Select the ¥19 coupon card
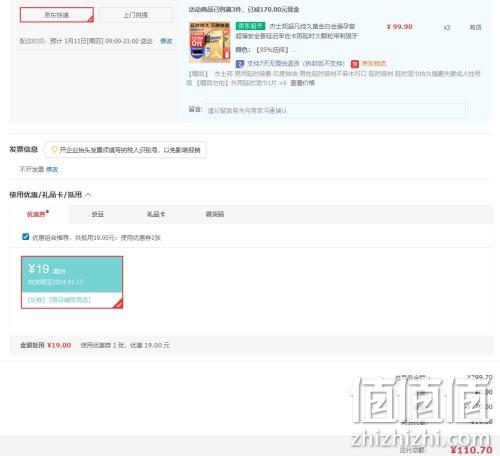This screenshot has width=500, height=456. click(x=72, y=282)
